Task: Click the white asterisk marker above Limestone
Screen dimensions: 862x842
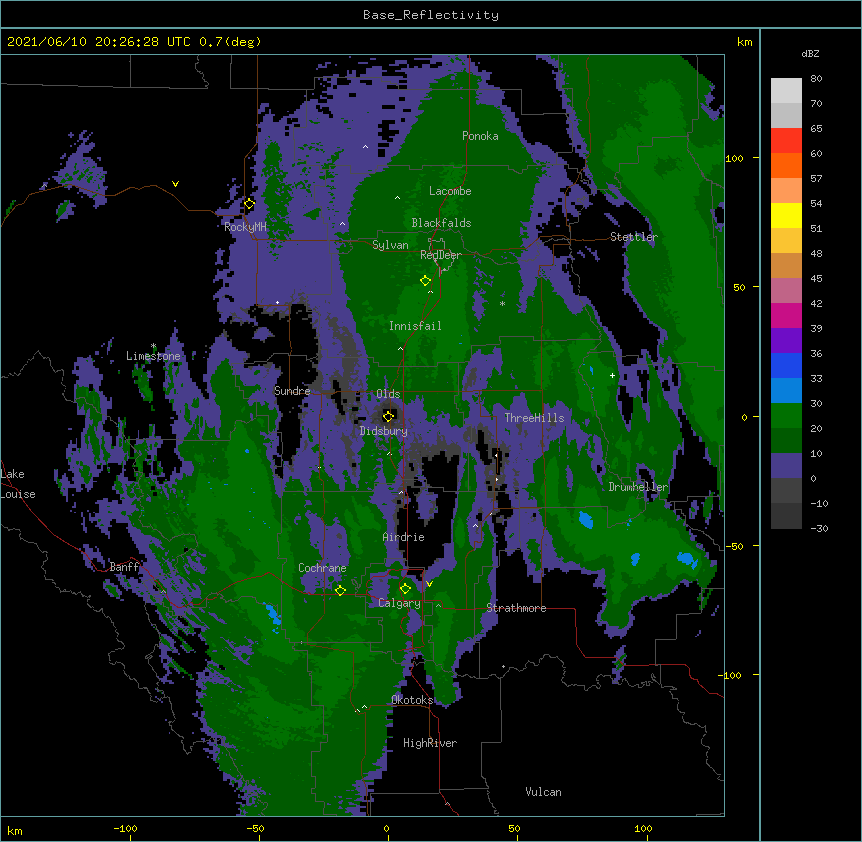Action: (x=153, y=346)
